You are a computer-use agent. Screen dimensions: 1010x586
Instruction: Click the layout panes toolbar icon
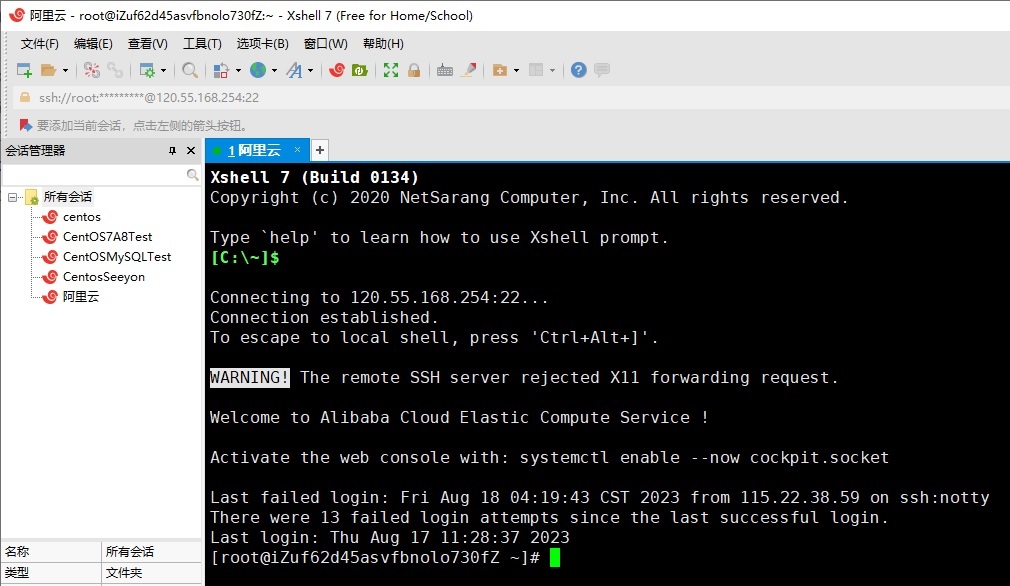pyautogui.click(x=536, y=70)
